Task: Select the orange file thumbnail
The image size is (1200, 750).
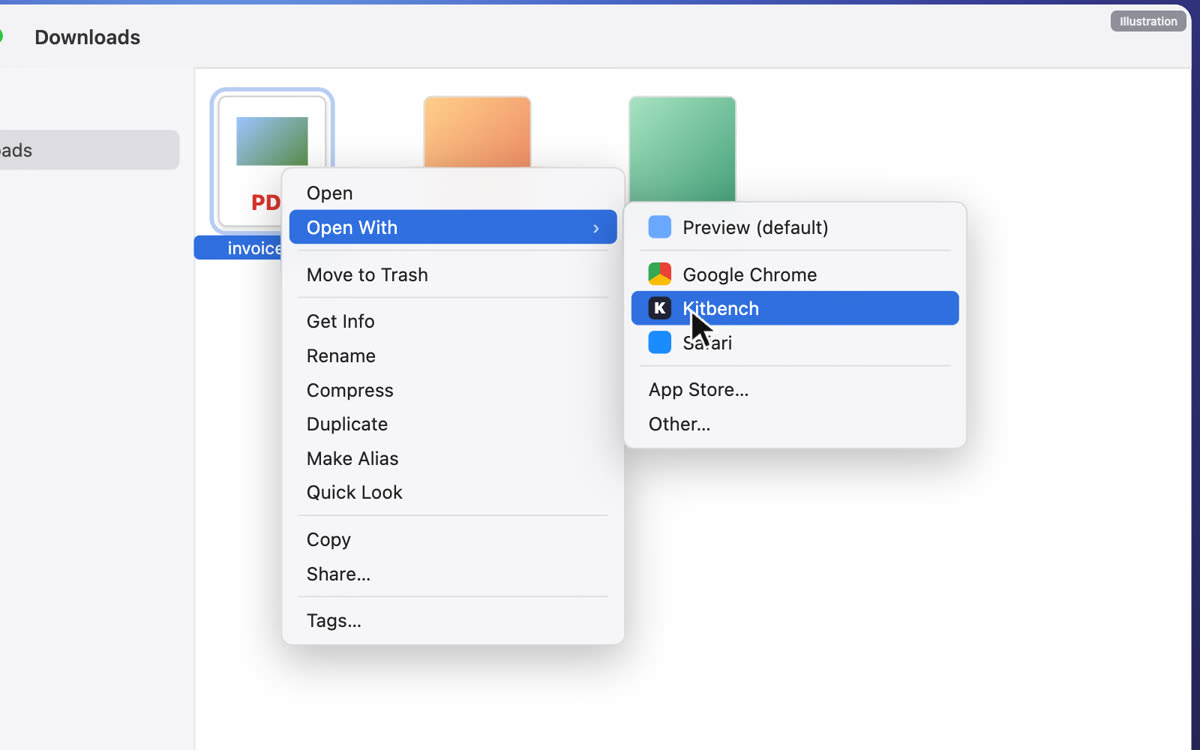Action: click(477, 133)
